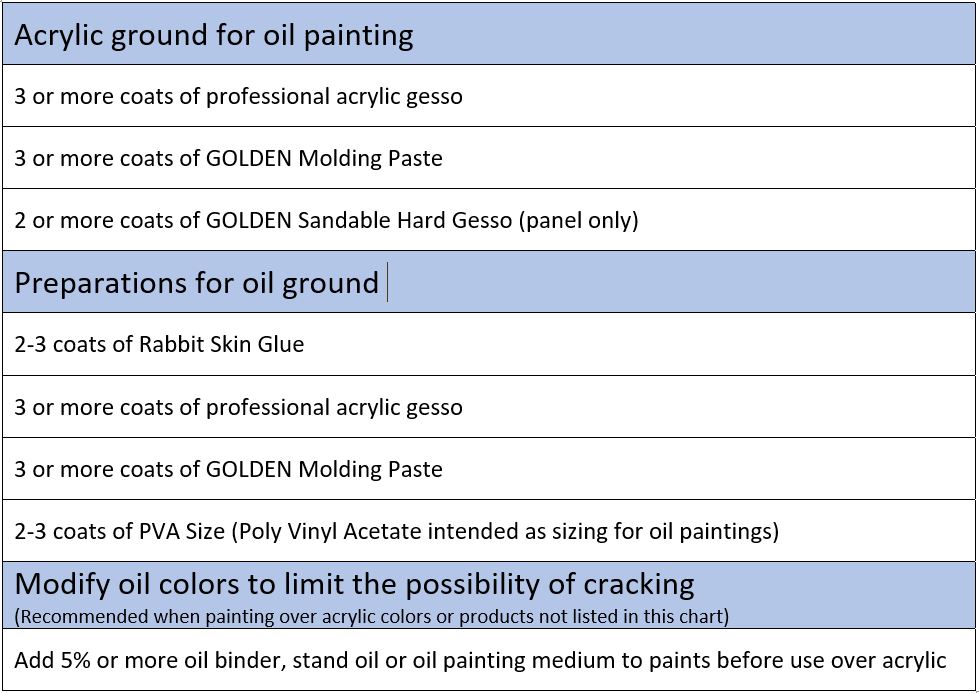Select the Molding Paste row above PVA Size
This screenshot has width=979, height=693.
point(228,470)
